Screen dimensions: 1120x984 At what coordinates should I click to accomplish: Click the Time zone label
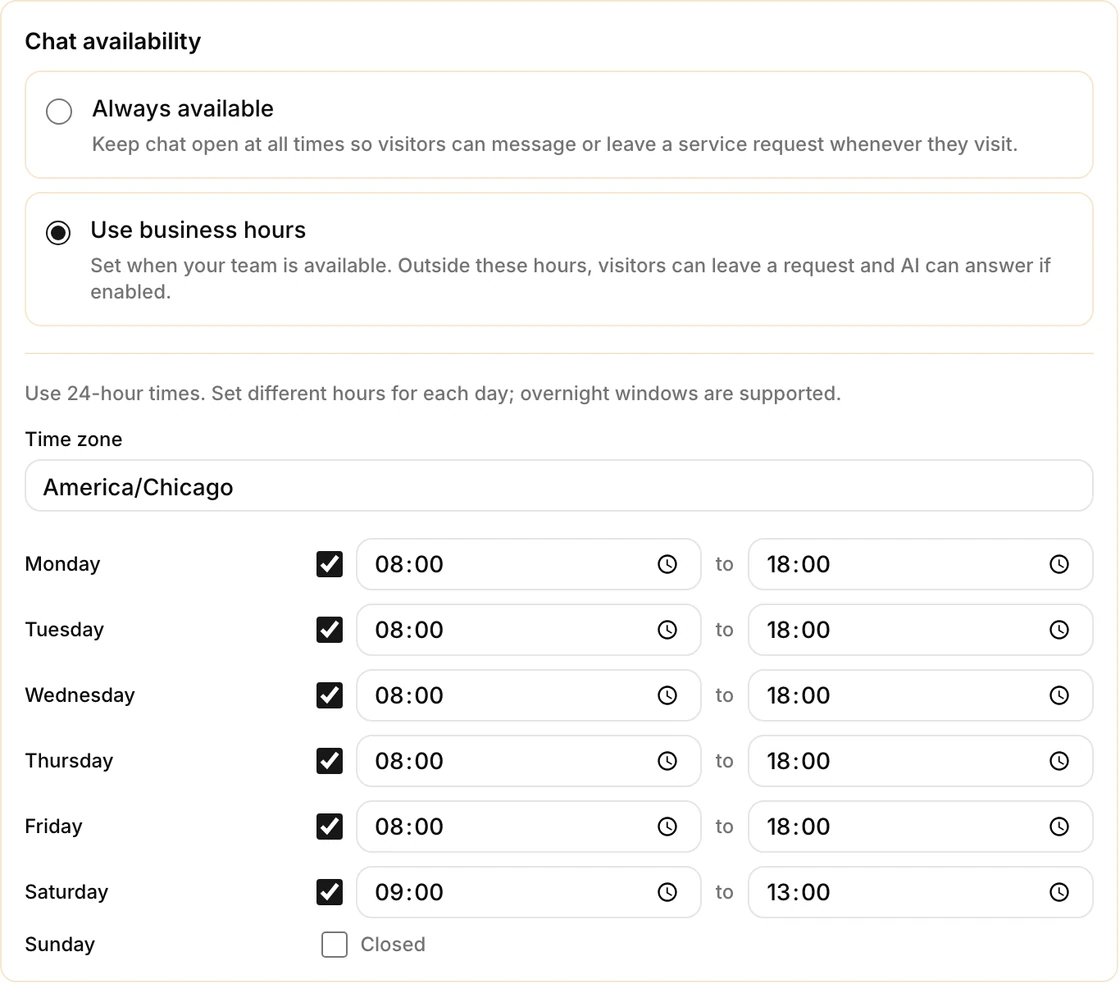coord(74,439)
